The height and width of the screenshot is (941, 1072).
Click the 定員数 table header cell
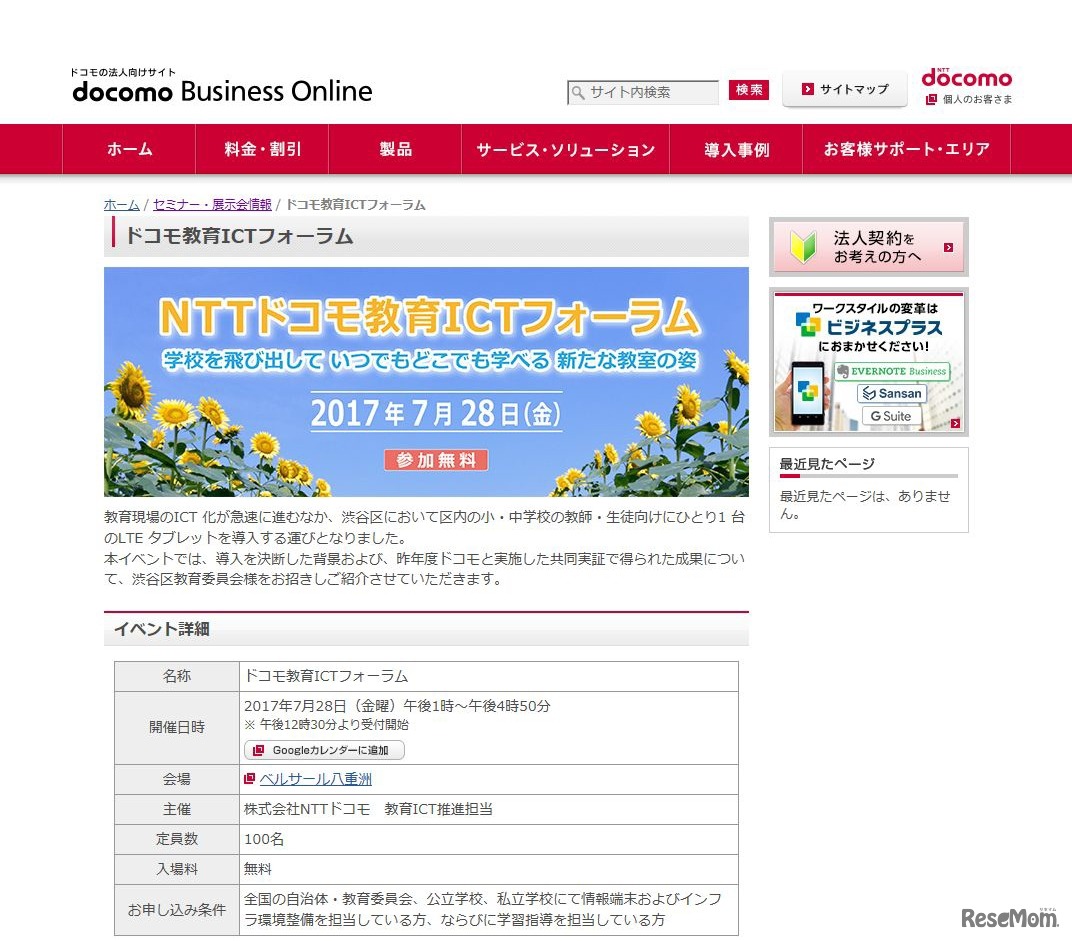coord(176,839)
